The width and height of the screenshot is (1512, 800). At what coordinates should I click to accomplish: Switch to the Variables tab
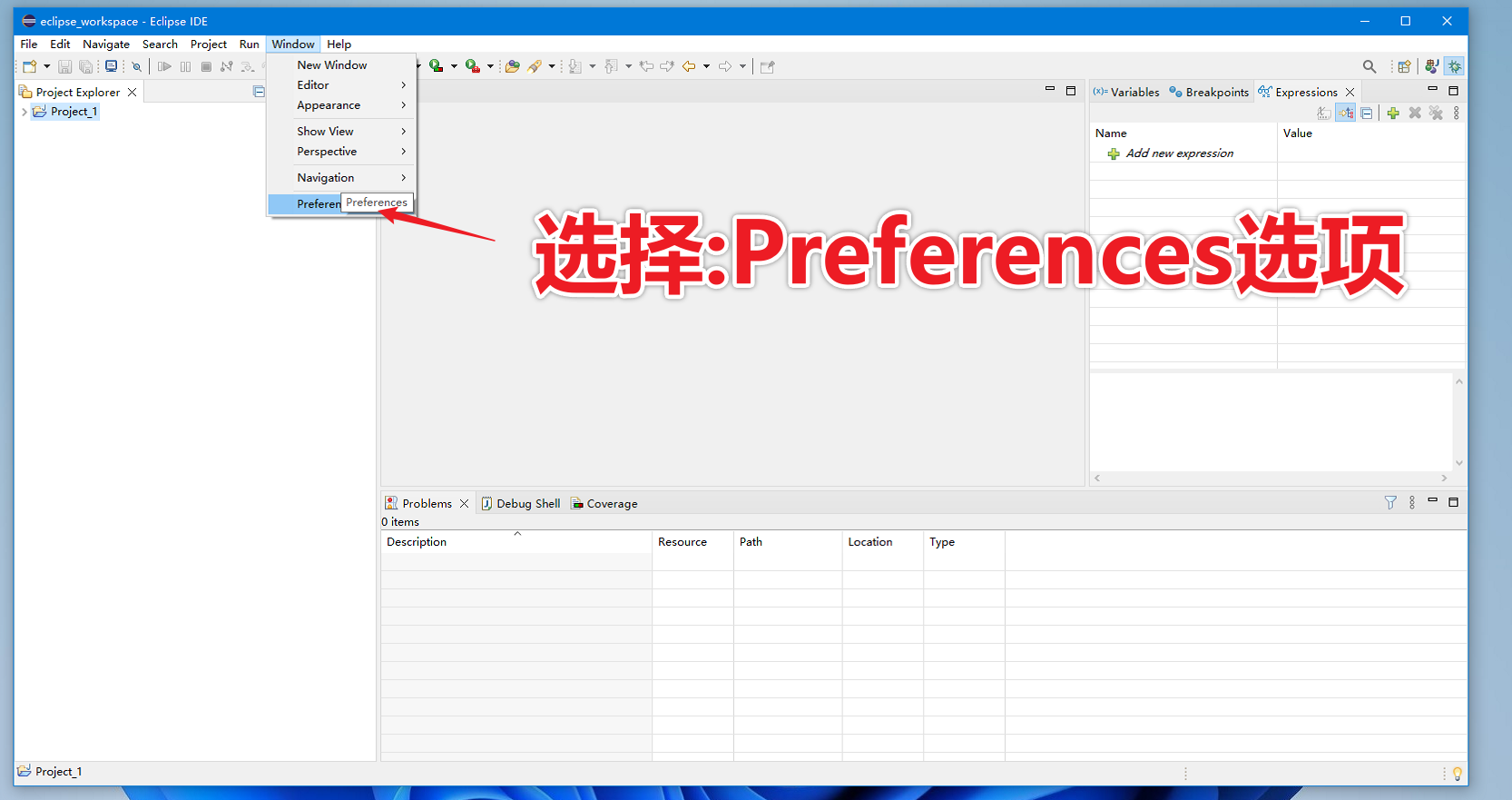(1126, 92)
